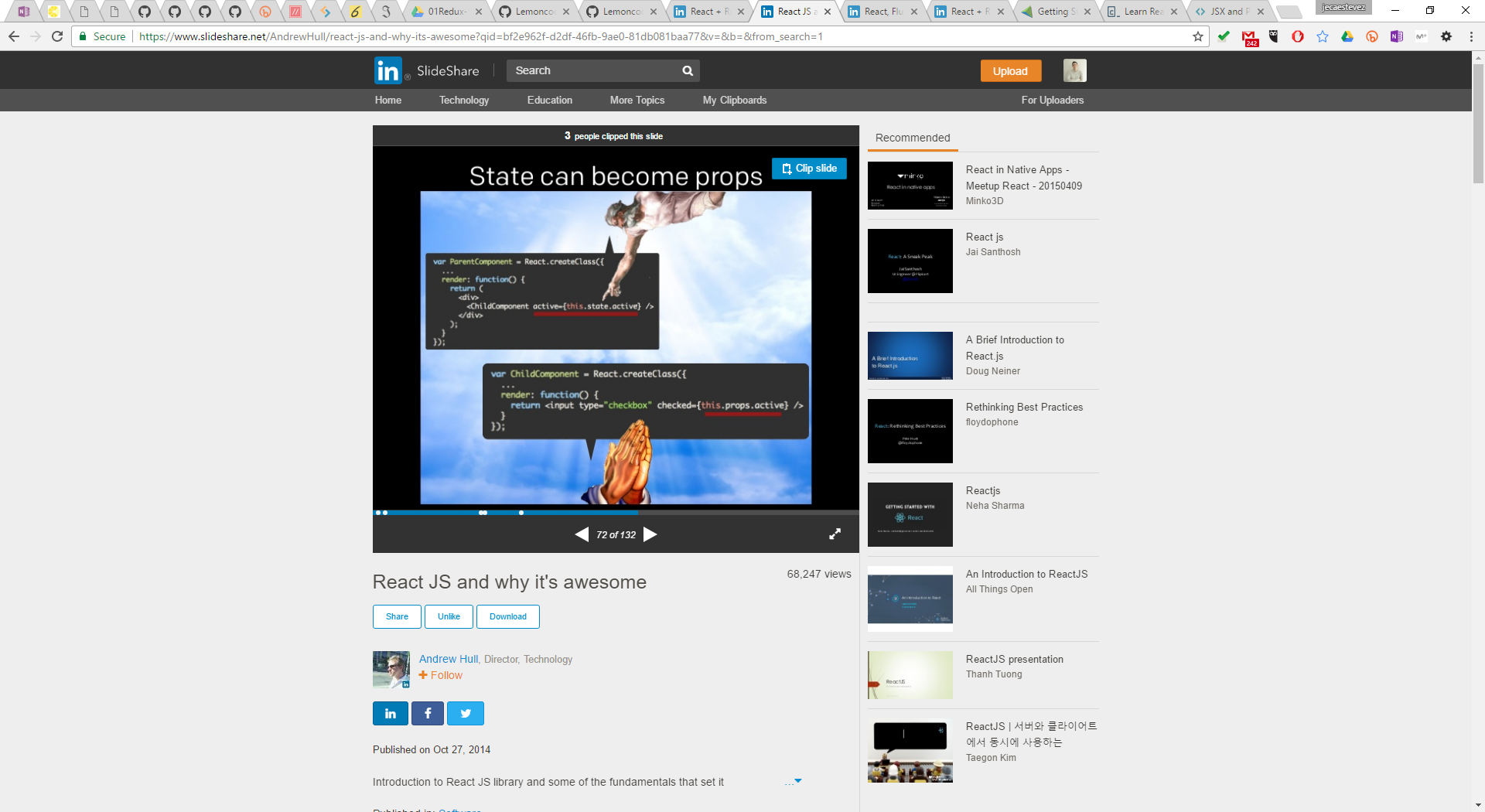Go back in browser history
1485x812 pixels.
[x=14, y=36]
